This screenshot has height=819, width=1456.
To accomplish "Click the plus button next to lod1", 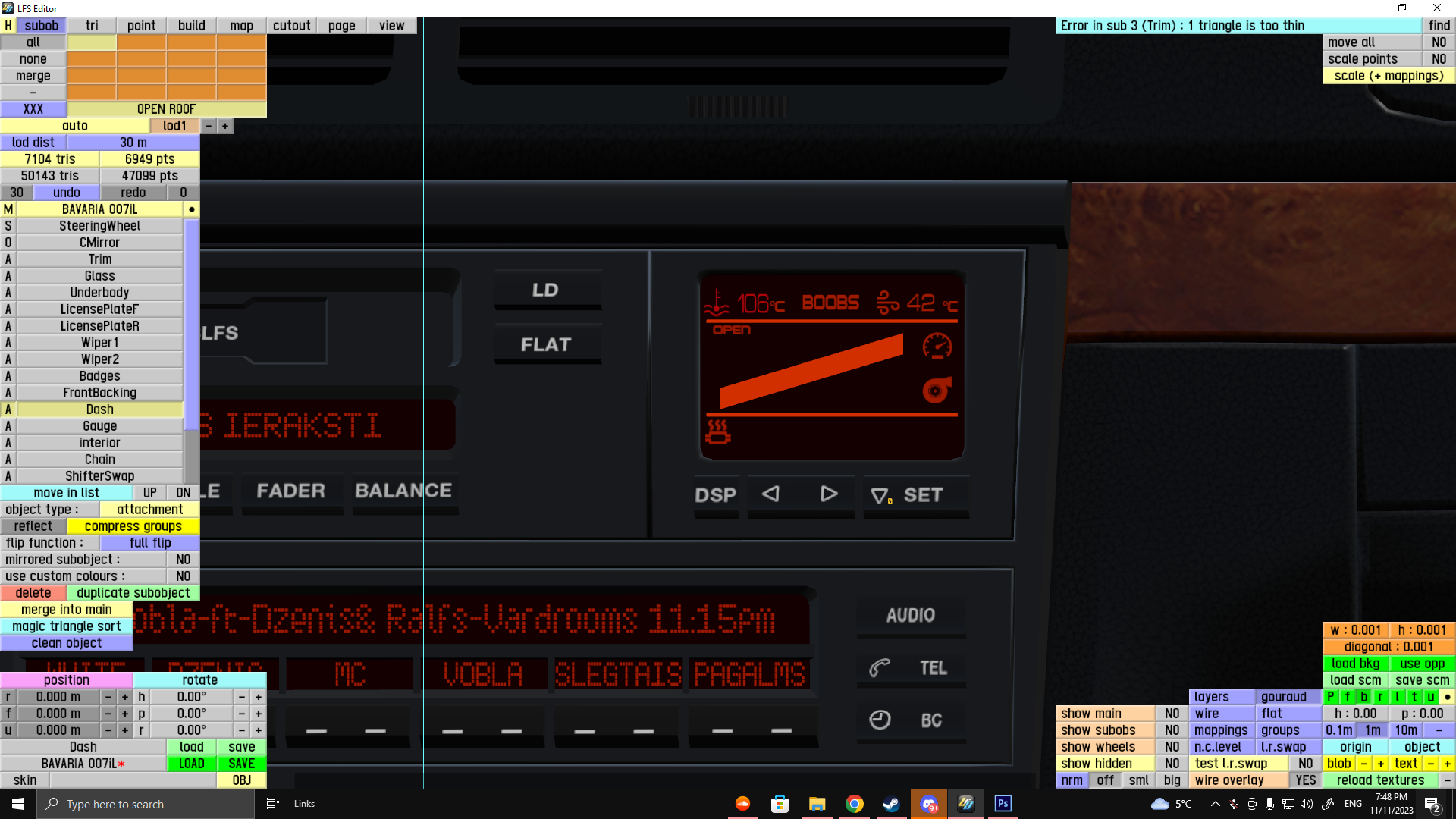I will (x=225, y=126).
